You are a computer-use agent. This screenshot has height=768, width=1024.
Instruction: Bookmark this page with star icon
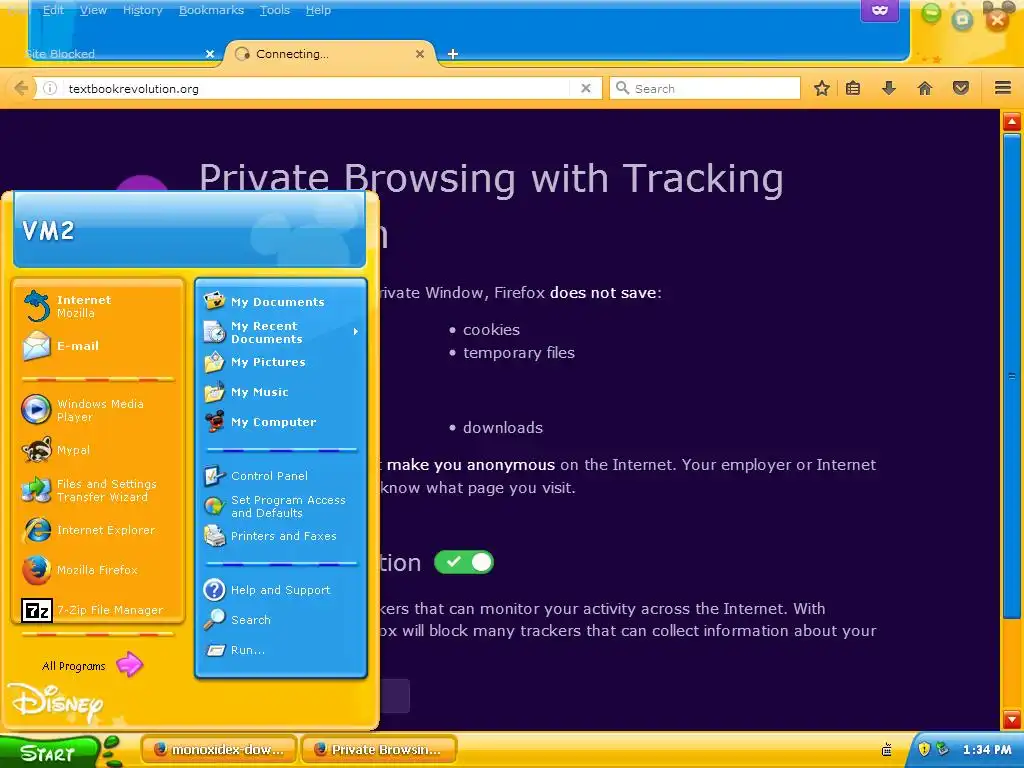[x=822, y=88]
